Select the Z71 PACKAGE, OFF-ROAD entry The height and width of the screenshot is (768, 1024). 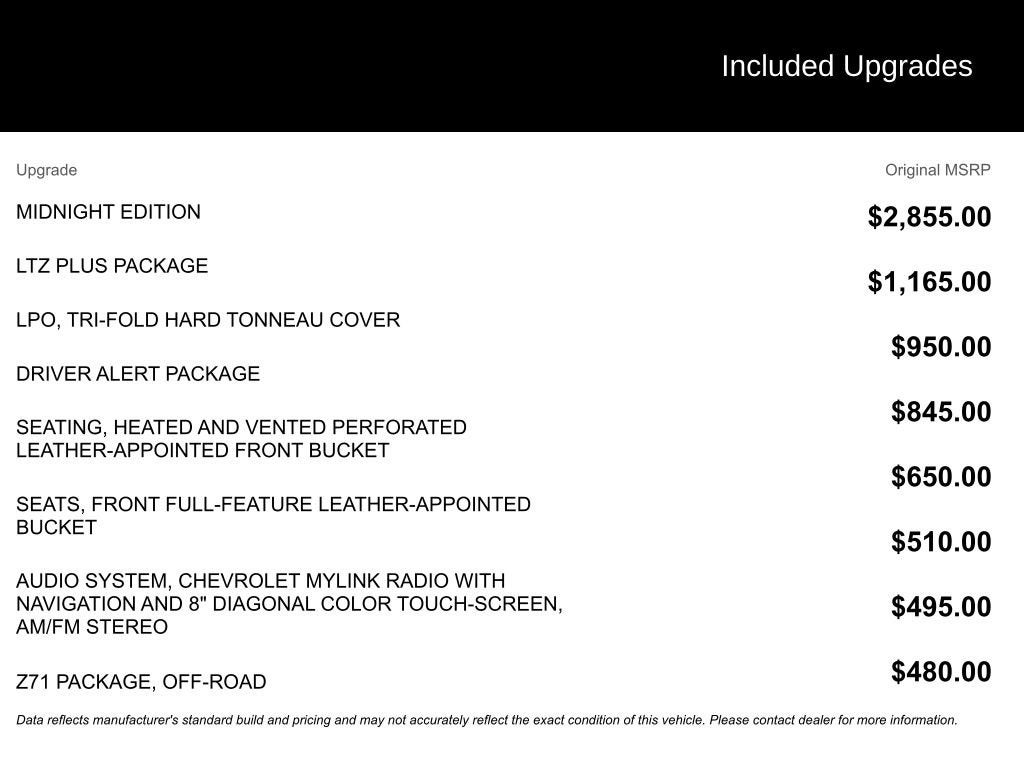(141, 682)
